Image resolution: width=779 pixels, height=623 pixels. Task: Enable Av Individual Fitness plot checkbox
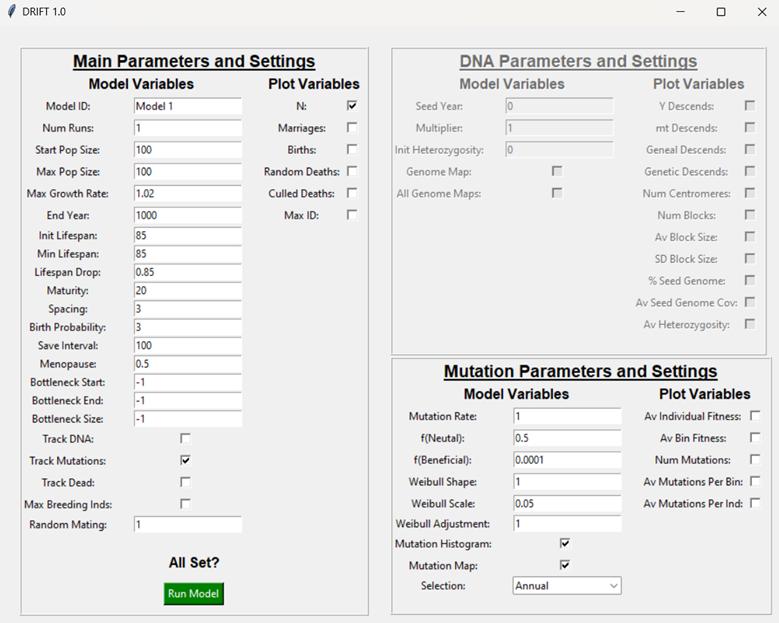[755, 415]
